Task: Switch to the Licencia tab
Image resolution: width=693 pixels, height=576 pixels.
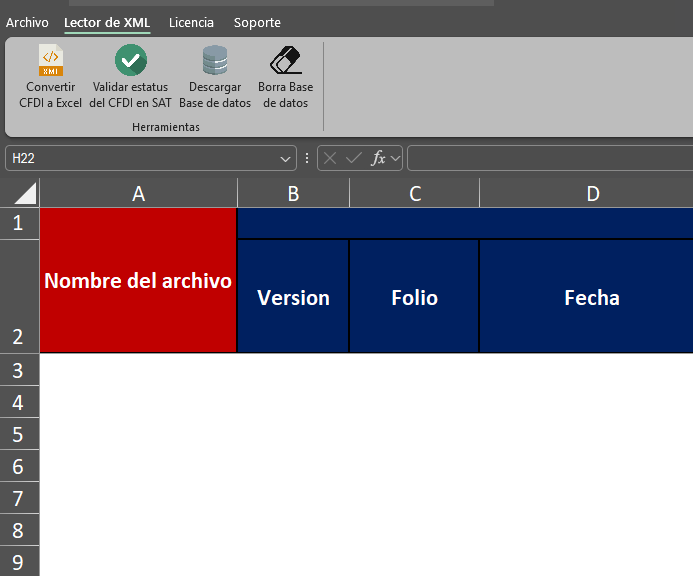Action: [x=191, y=22]
